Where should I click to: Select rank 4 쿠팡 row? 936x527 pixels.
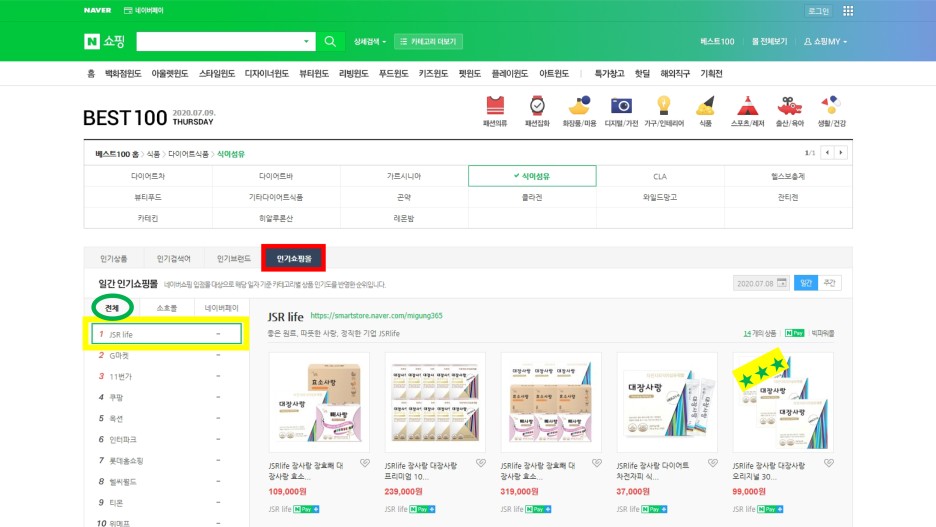(x=167, y=397)
